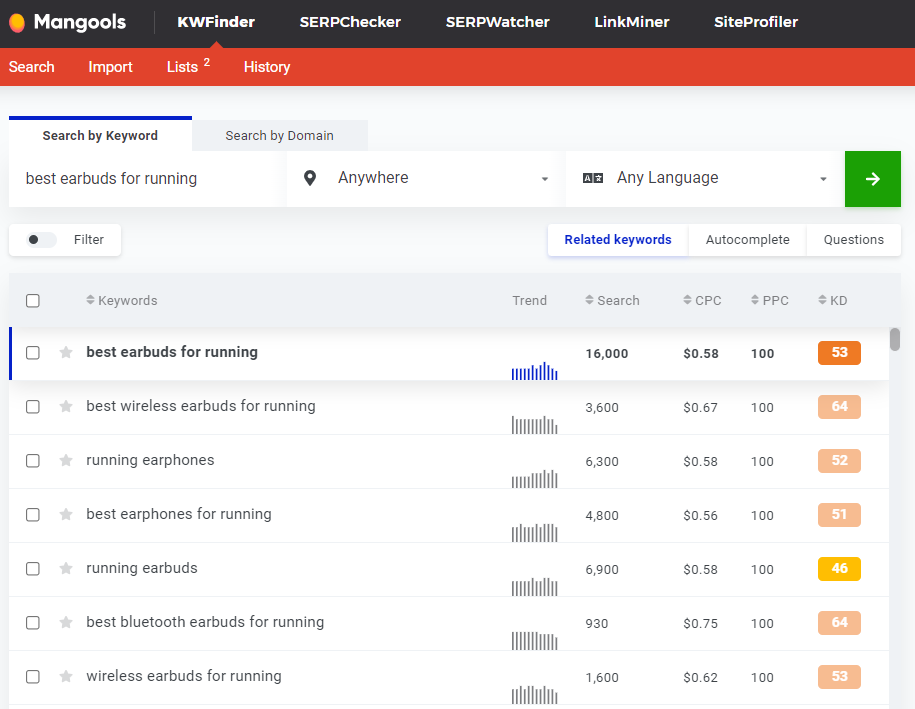Open the Lists section
915x709 pixels.
[x=188, y=67]
